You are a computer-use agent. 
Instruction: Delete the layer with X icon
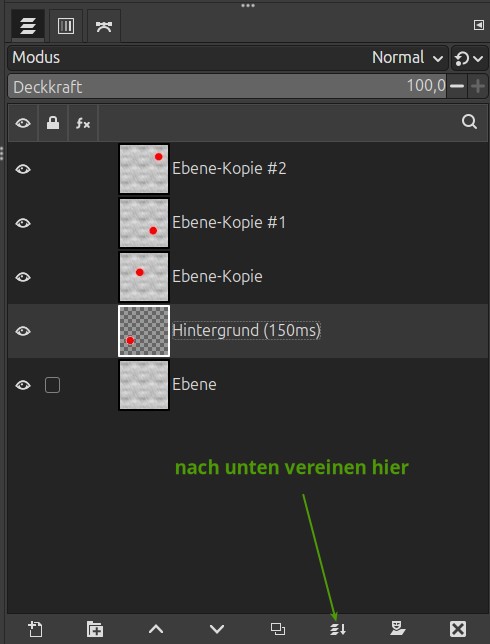click(458, 628)
